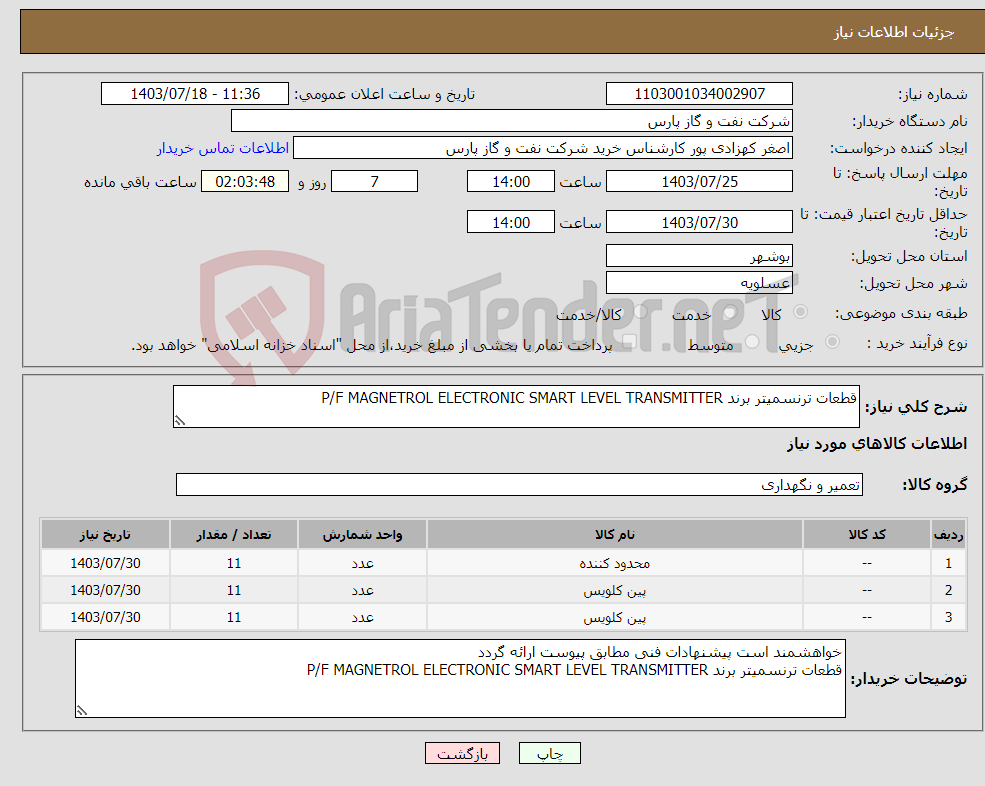Click the request creator field
Image resolution: width=985 pixels, height=786 pixels.
[x=543, y=148]
